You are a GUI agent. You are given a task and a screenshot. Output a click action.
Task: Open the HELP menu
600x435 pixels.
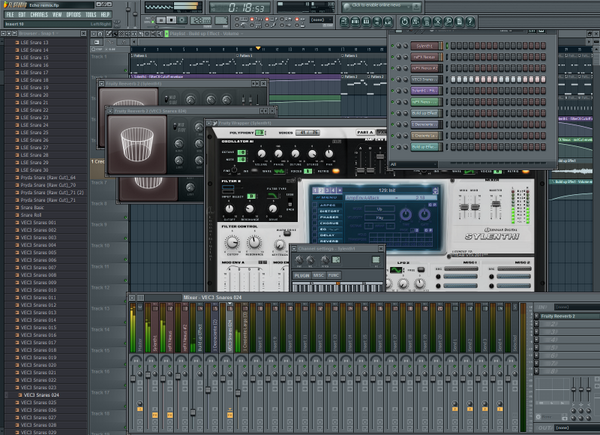pyautogui.click(x=105, y=15)
